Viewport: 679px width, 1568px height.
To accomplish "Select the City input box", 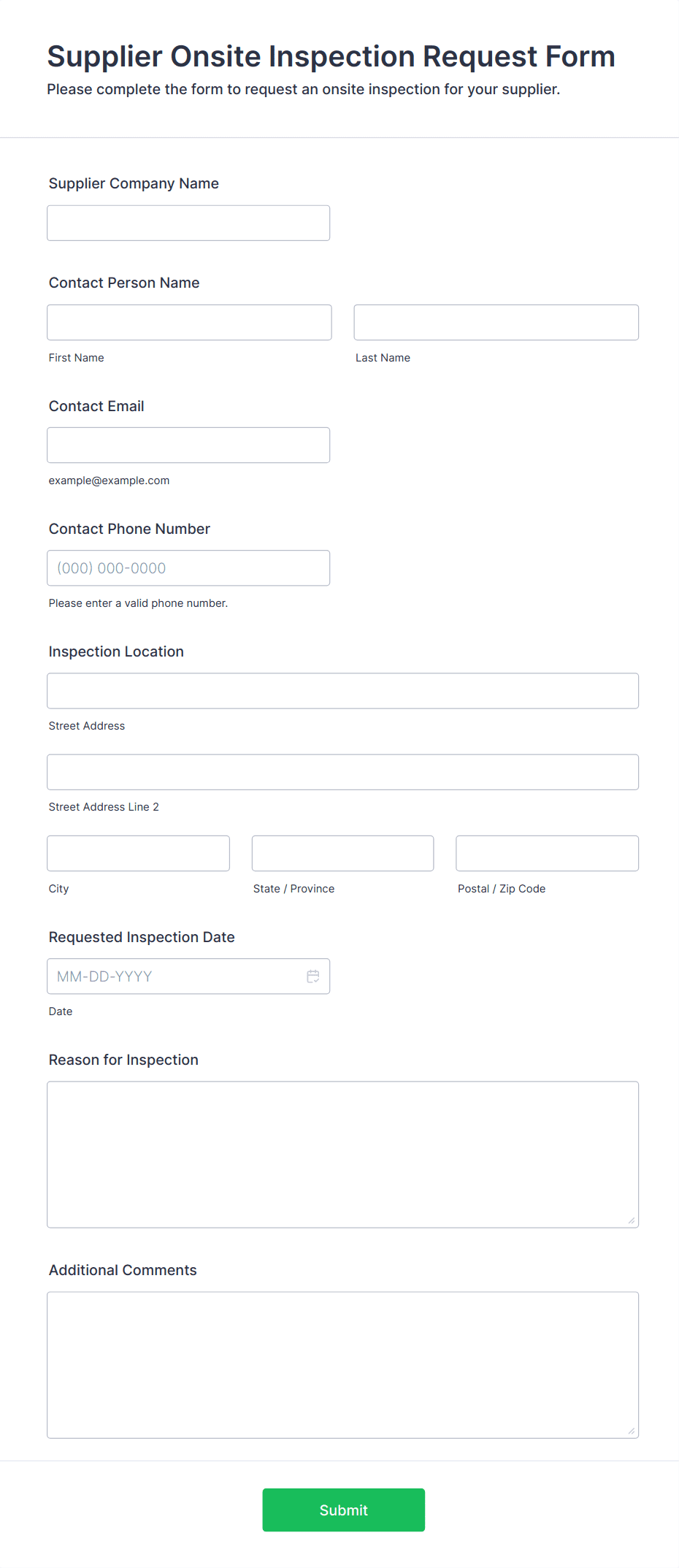I will 139,853.
